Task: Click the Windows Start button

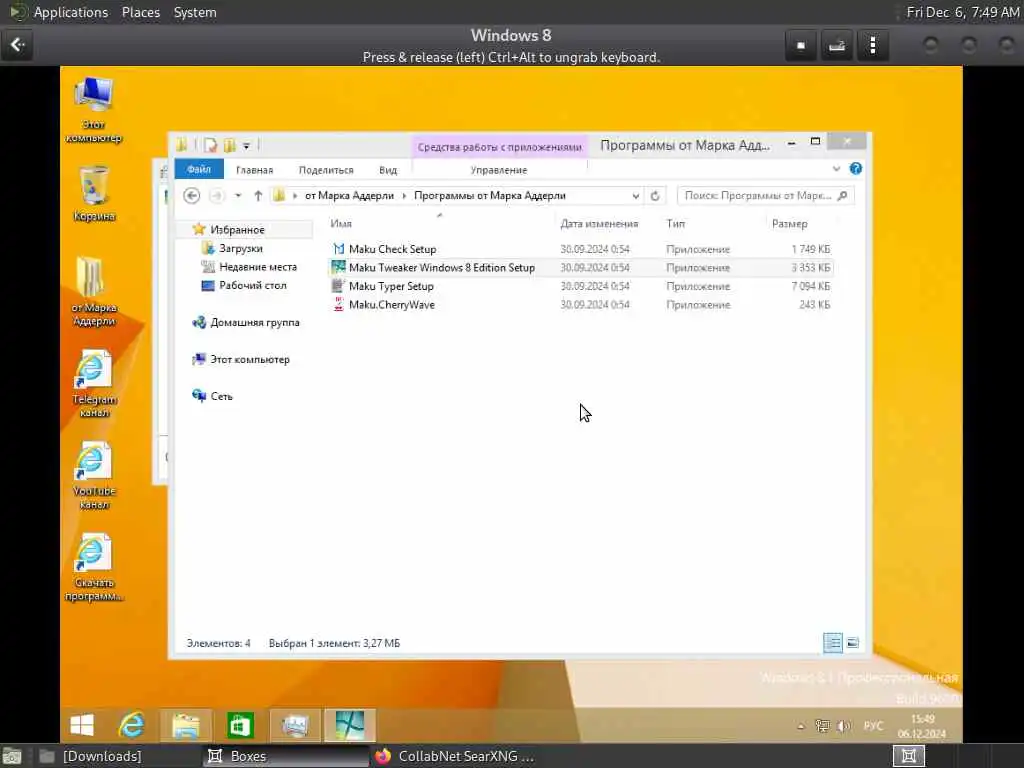Action: click(82, 725)
